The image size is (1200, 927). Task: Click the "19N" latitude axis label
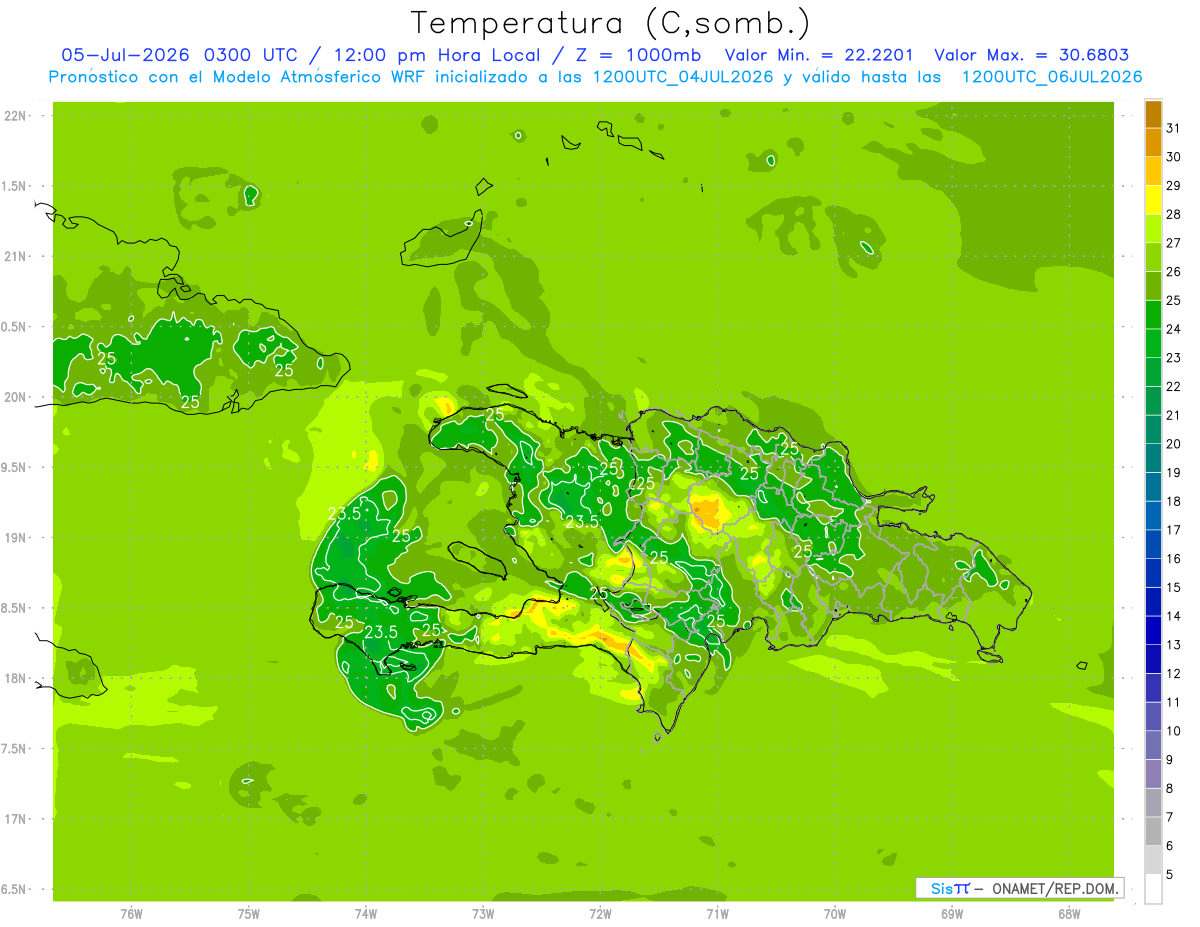coord(17,538)
